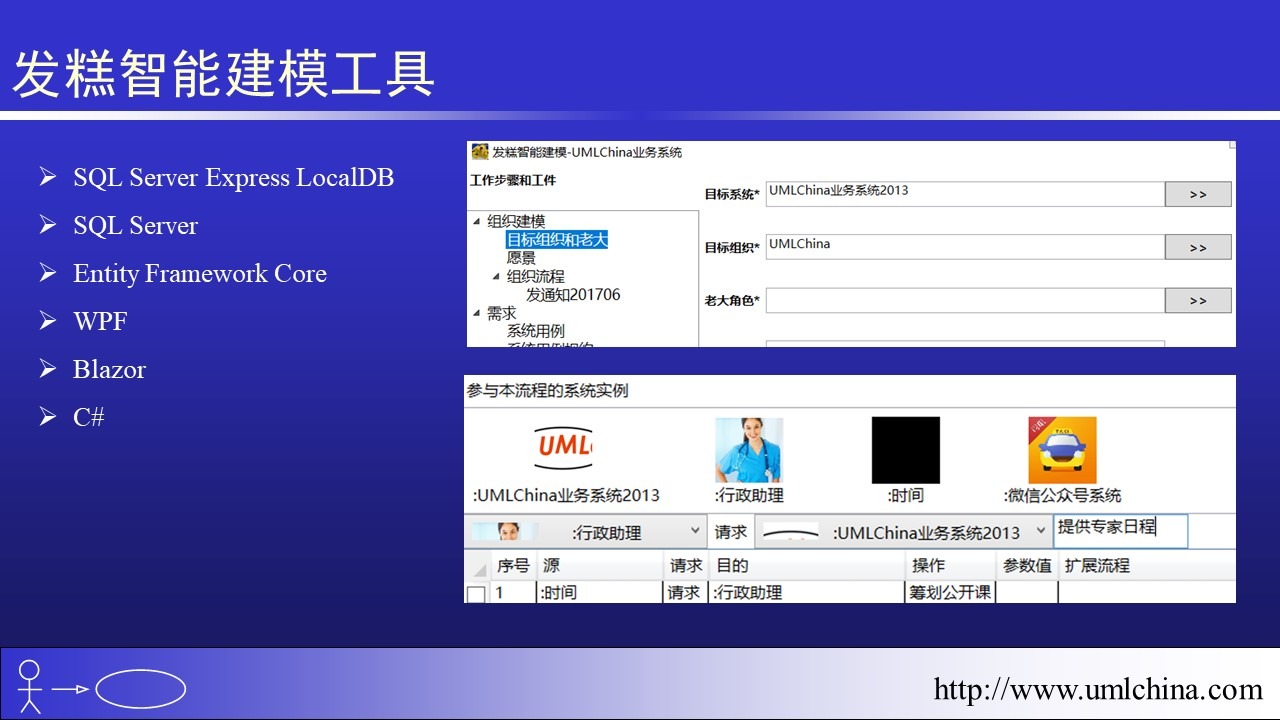Image resolution: width=1280 pixels, height=720 pixels.
Task: Click the empty 老大角色 input field
Action: coord(965,300)
